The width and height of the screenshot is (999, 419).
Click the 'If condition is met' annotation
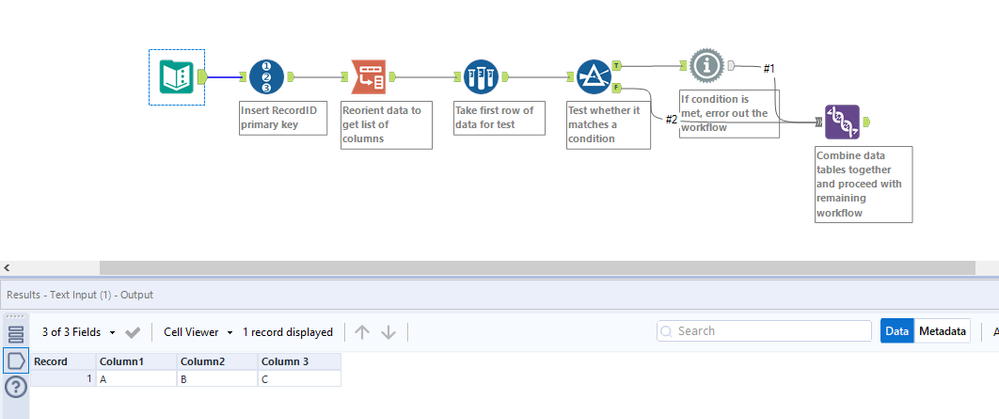[729, 113]
